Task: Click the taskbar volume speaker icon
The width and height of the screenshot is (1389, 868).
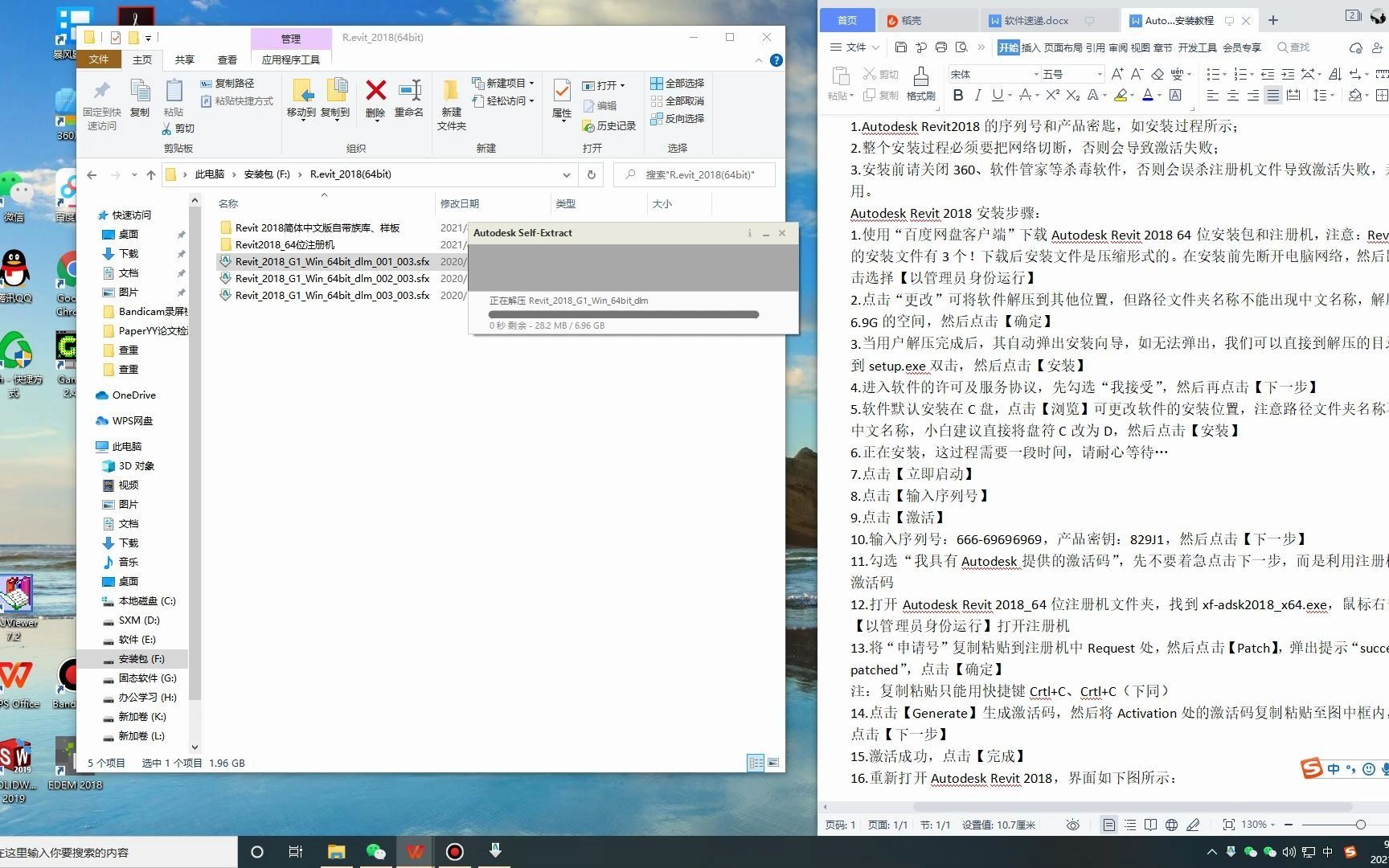Action: click(x=1289, y=852)
